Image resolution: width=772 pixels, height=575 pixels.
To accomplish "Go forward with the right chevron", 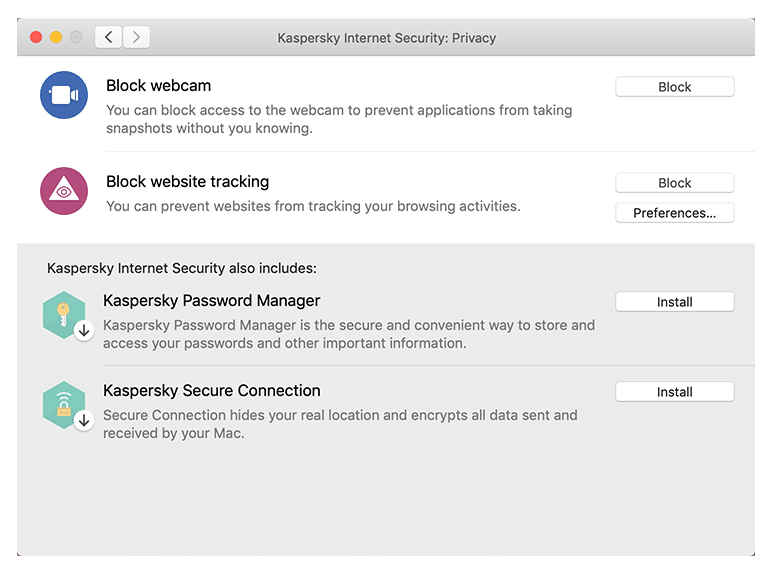I will [x=136, y=37].
